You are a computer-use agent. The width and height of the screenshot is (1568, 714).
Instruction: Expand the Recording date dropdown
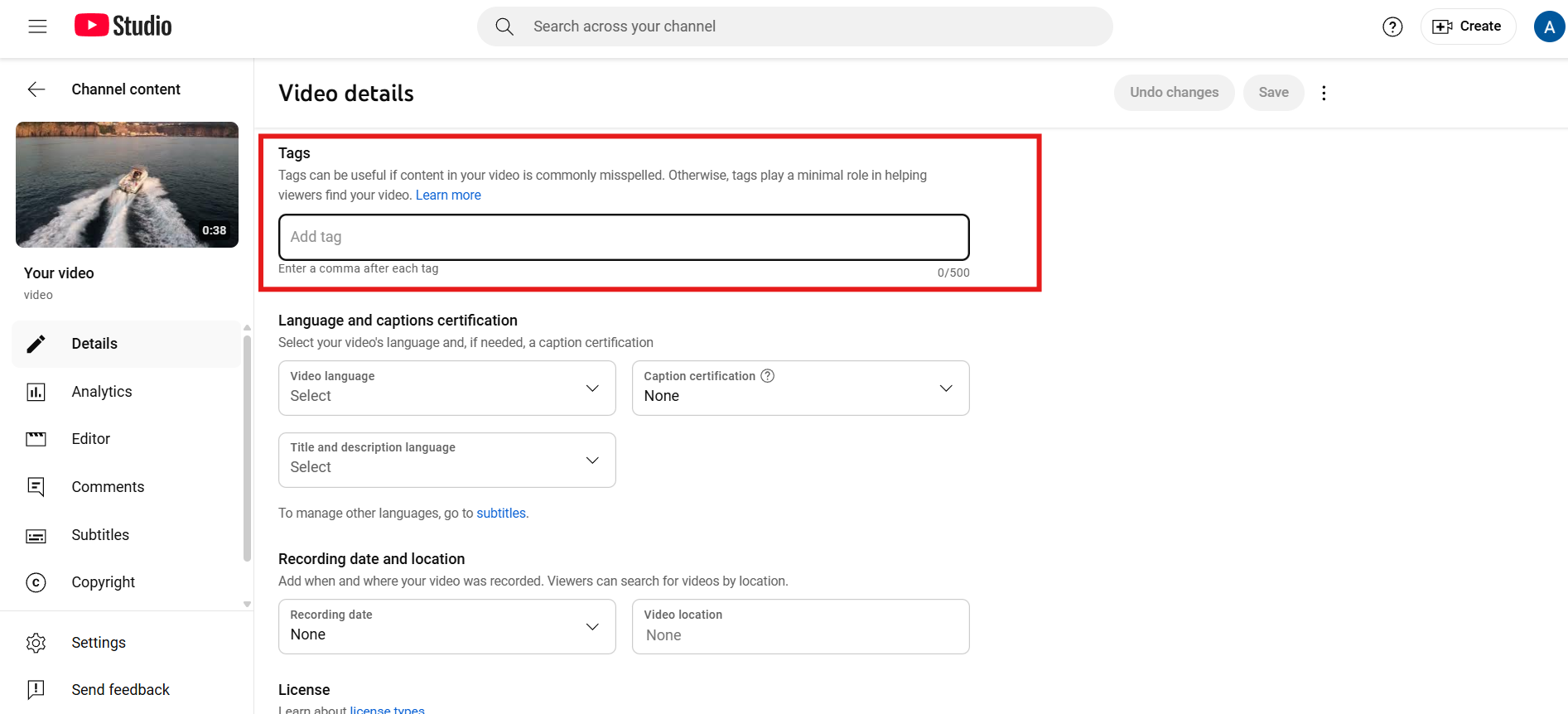(x=446, y=626)
